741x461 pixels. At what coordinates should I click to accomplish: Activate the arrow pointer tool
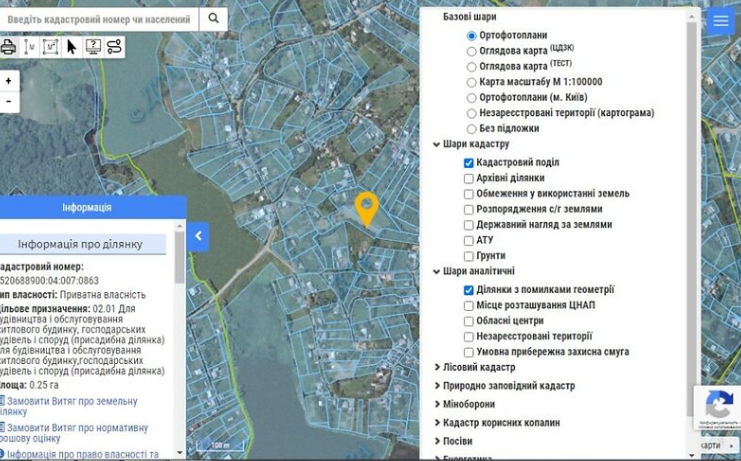pos(72,47)
